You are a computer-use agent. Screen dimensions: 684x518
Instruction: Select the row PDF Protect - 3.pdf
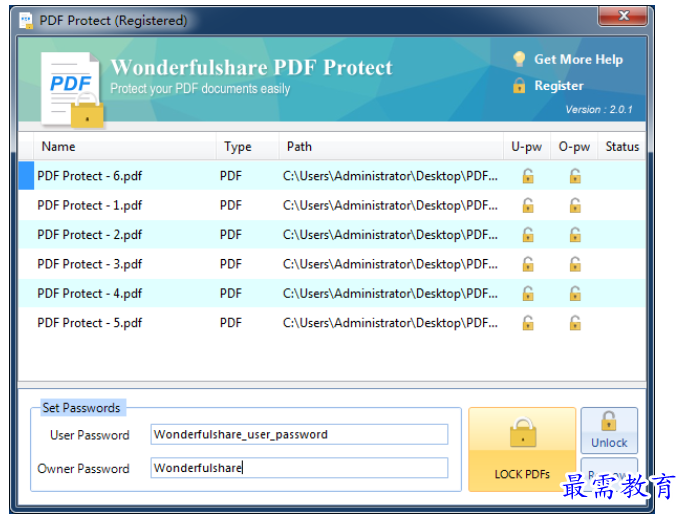(332, 264)
